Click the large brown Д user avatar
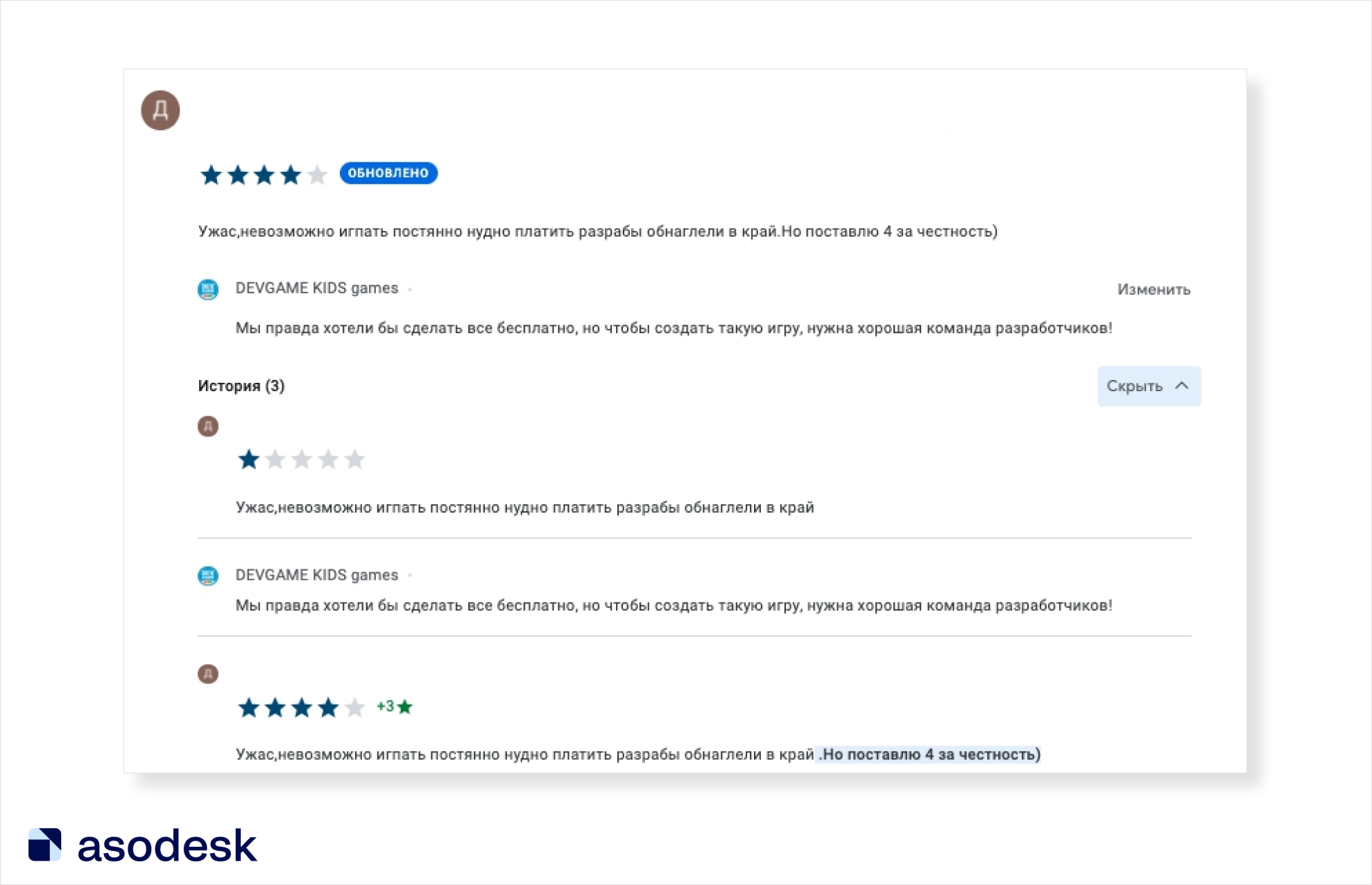This screenshot has height=885, width=1372. coord(160,110)
